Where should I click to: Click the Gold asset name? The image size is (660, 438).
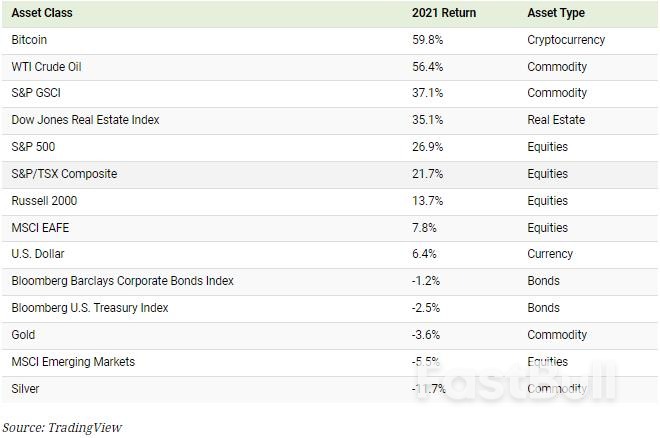[22, 335]
